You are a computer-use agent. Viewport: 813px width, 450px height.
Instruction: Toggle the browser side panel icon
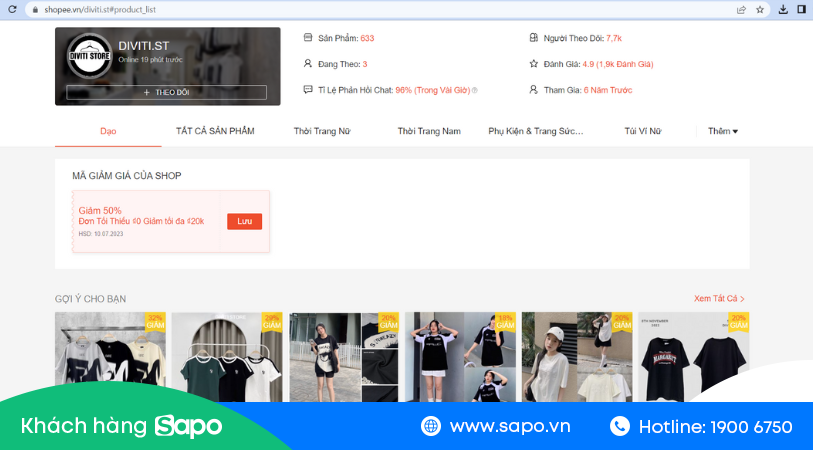point(801,9)
